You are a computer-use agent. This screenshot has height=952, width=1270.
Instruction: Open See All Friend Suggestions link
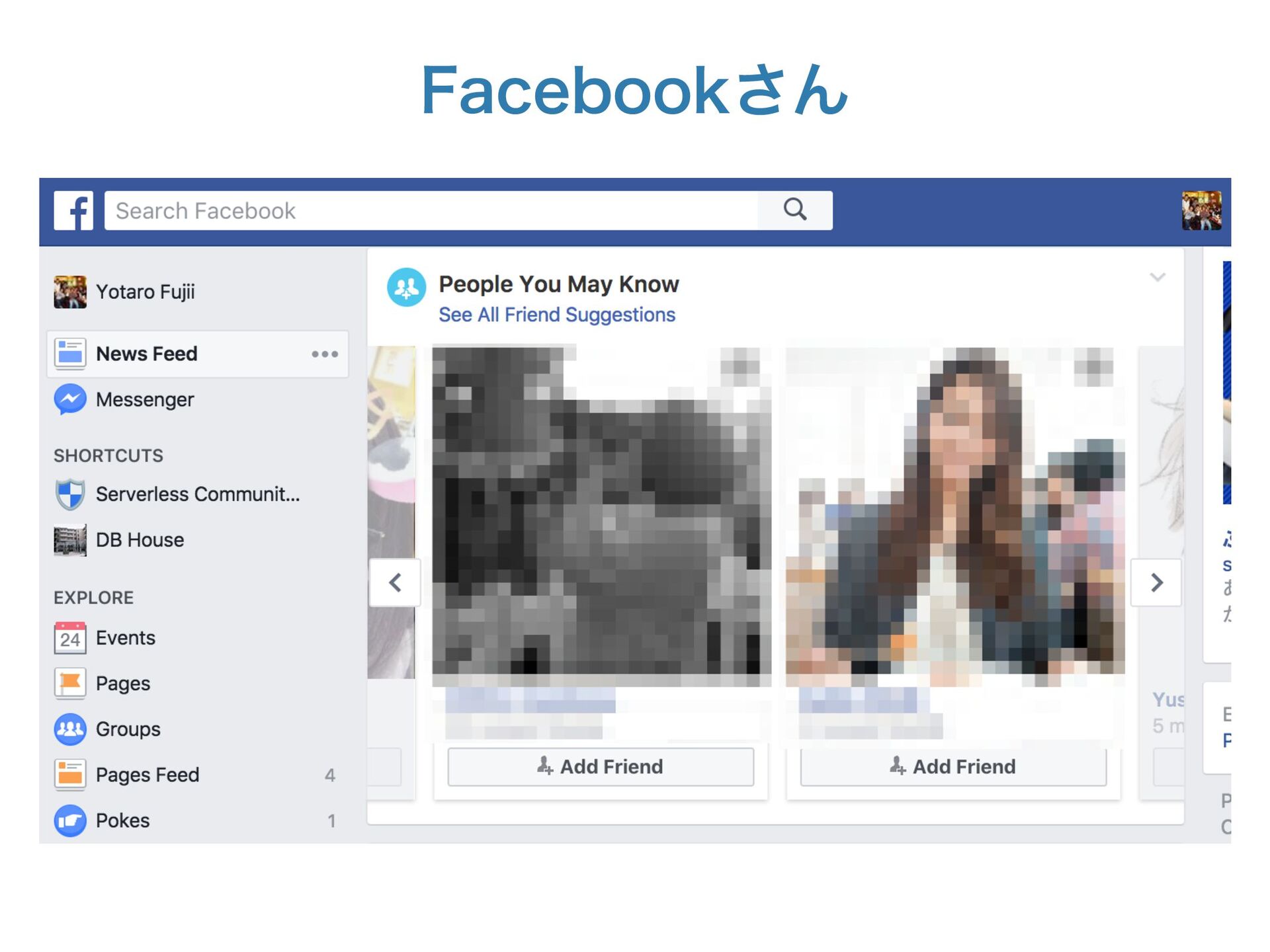[557, 315]
